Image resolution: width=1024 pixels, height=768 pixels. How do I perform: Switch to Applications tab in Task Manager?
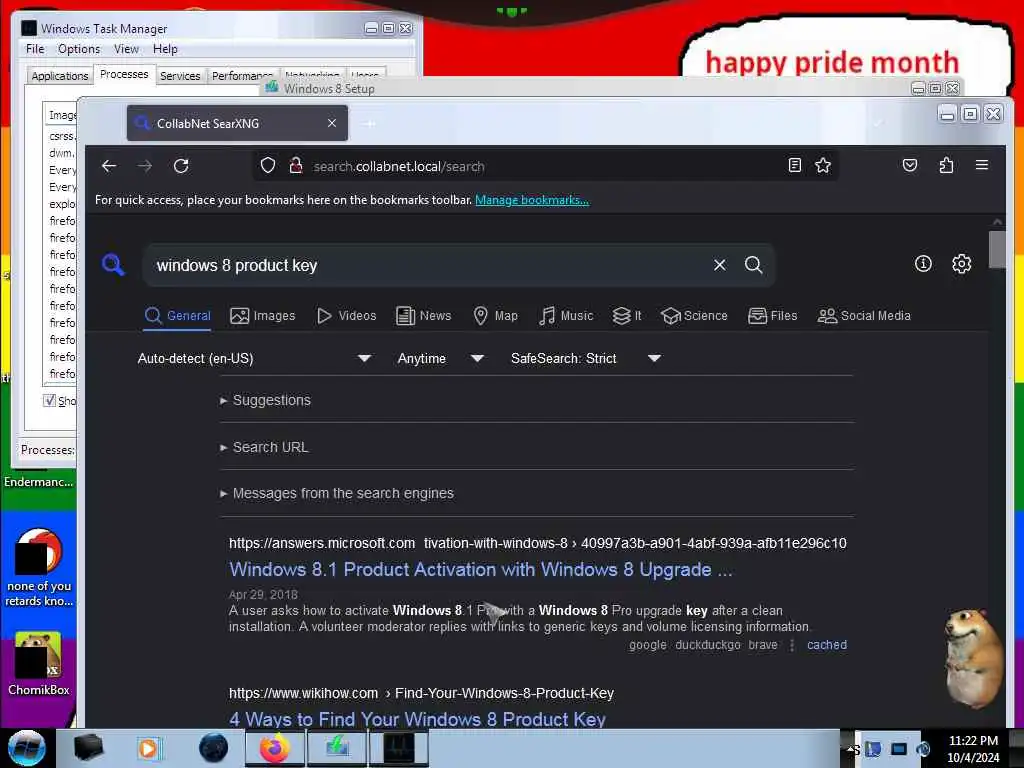pyautogui.click(x=59, y=76)
